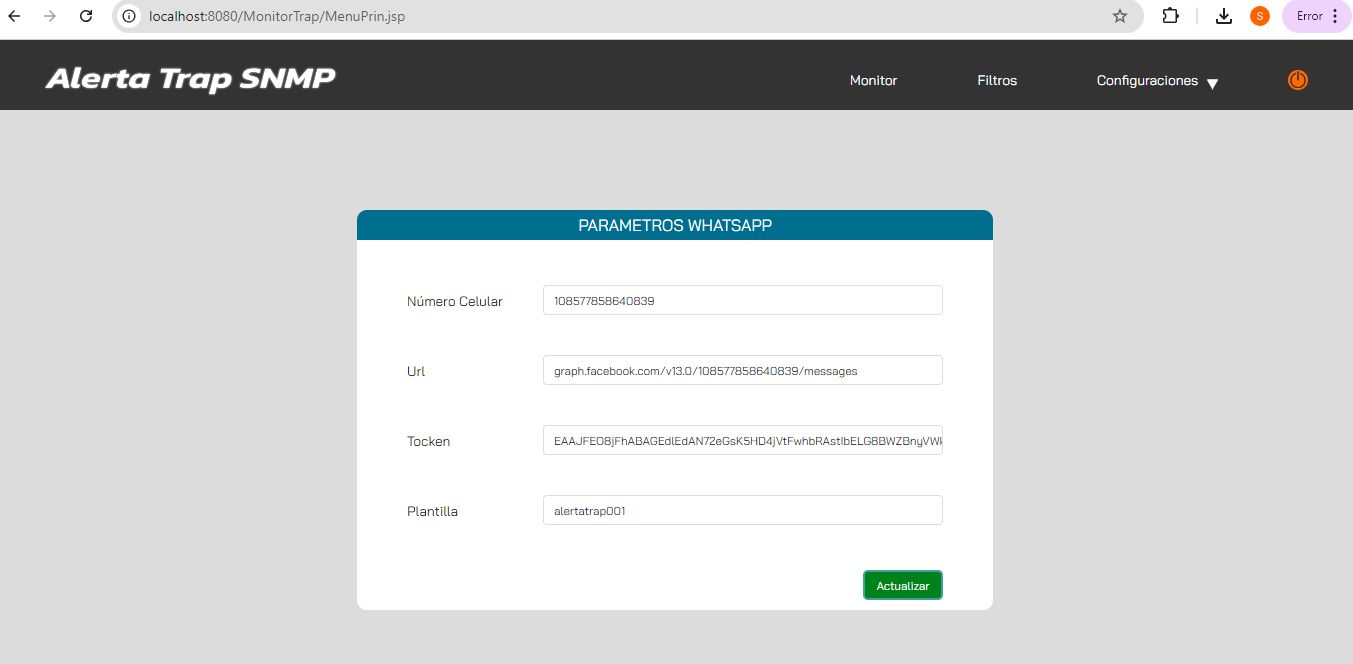This screenshot has height=664, width=1353.
Task: Open the browser extensions puzzle icon
Action: point(1170,16)
